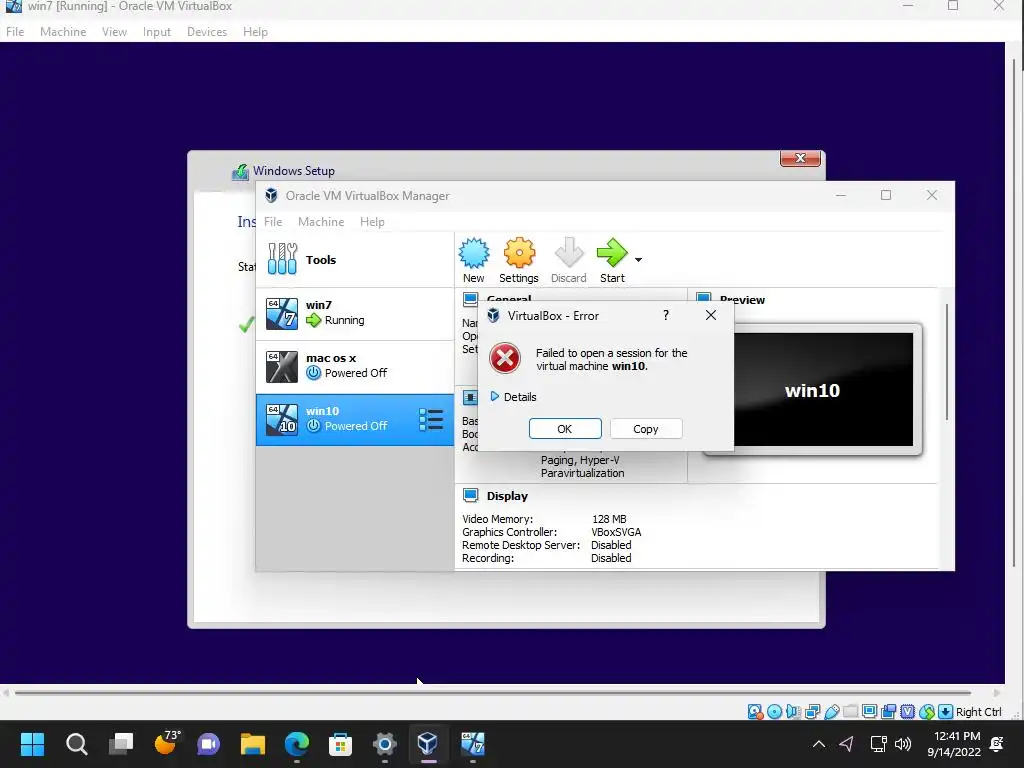
Task: Open File menu in VirtualBox Manager
Action: point(273,222)
